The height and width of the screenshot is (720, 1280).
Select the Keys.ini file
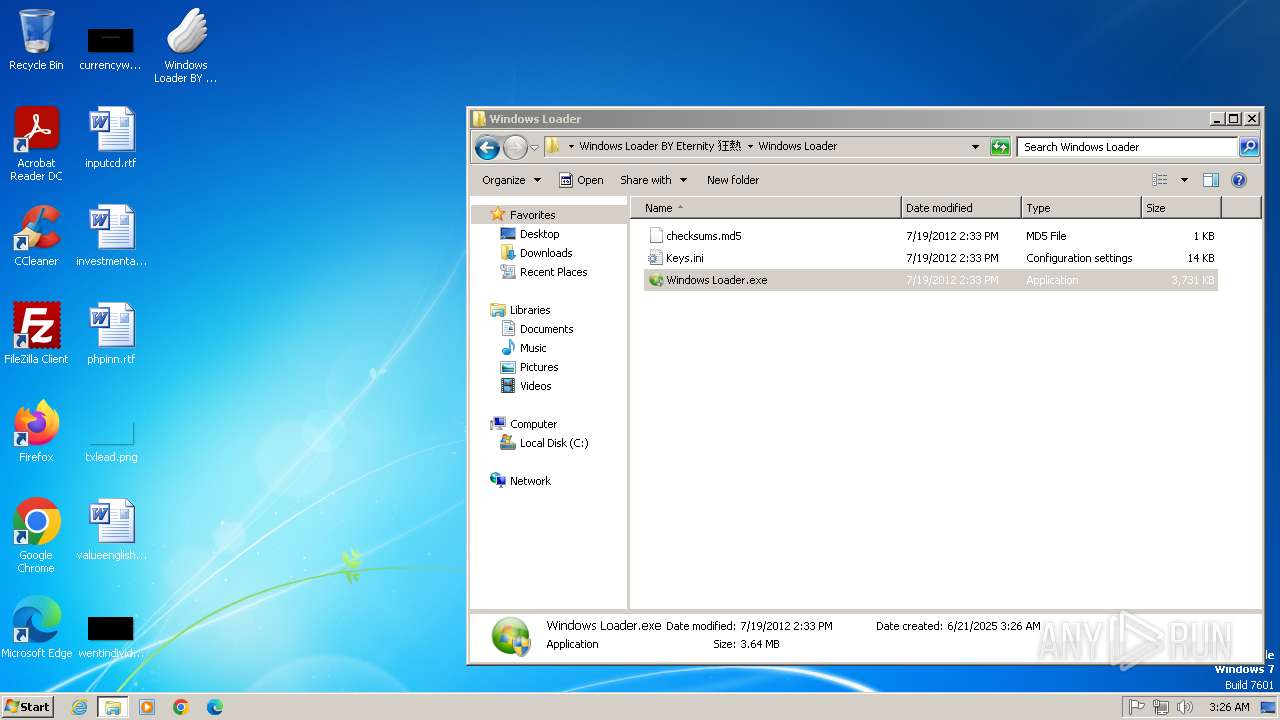[x=930, y=258]
